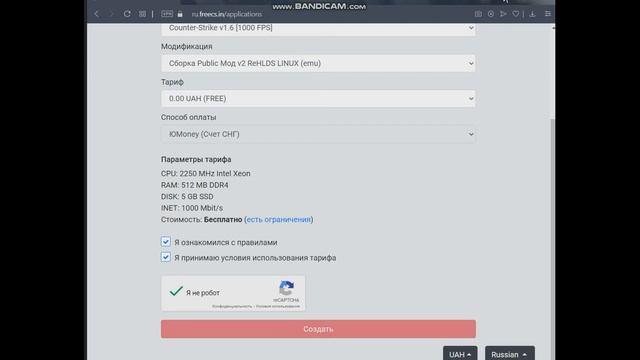The height and width of the screenshot is (360, 640).
Task: Go forward to the next page
Action: tap(111, 14)
